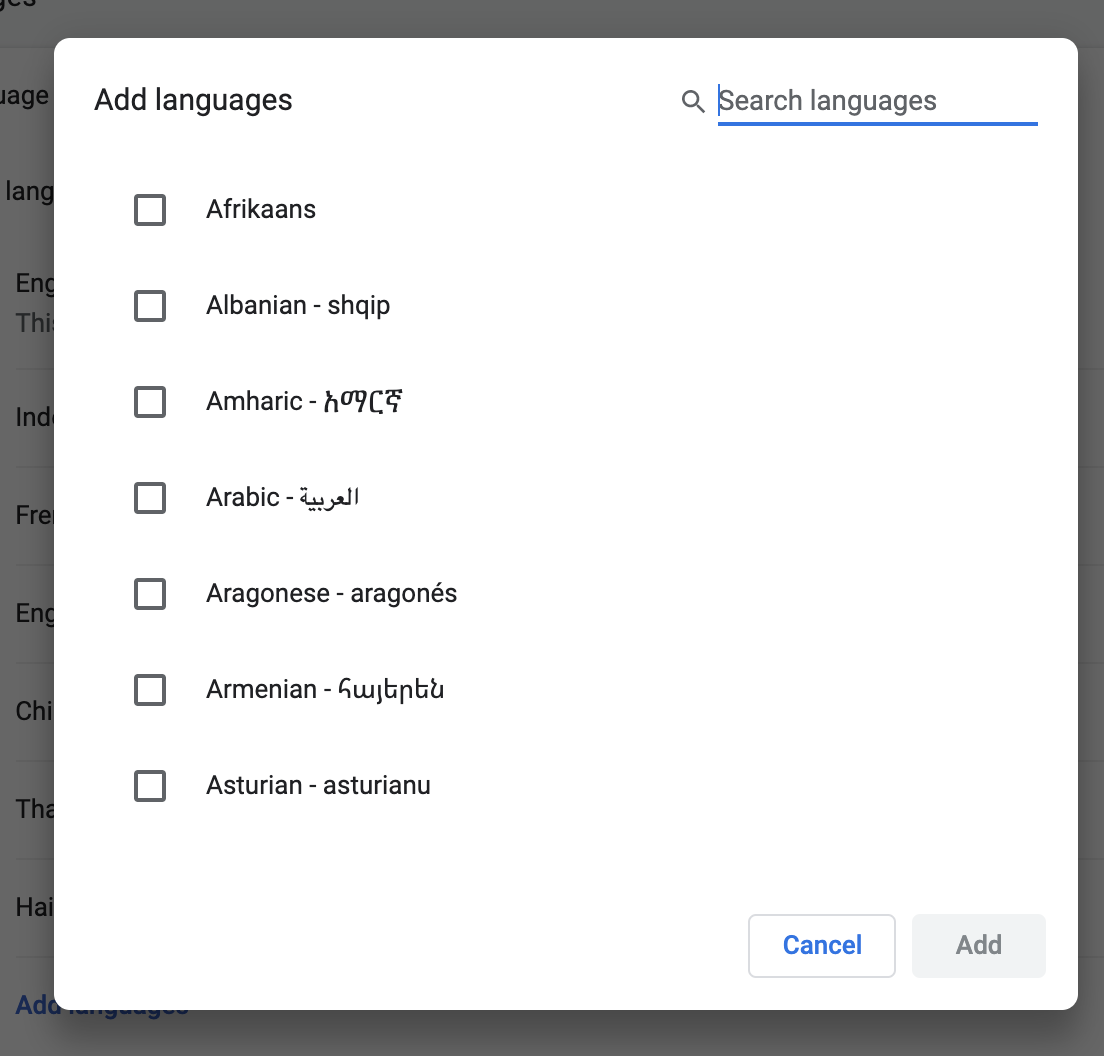Click the Arabic language name

tap(282, 497)
